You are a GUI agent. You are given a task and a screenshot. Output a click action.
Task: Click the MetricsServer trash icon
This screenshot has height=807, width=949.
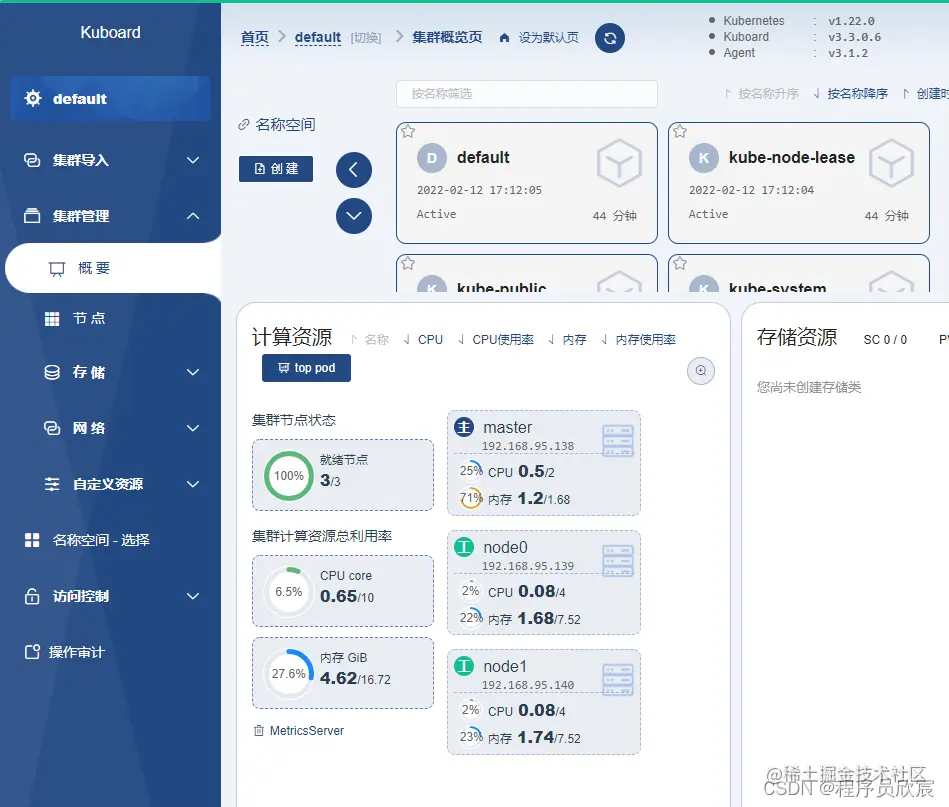click(x=259, y=731)
